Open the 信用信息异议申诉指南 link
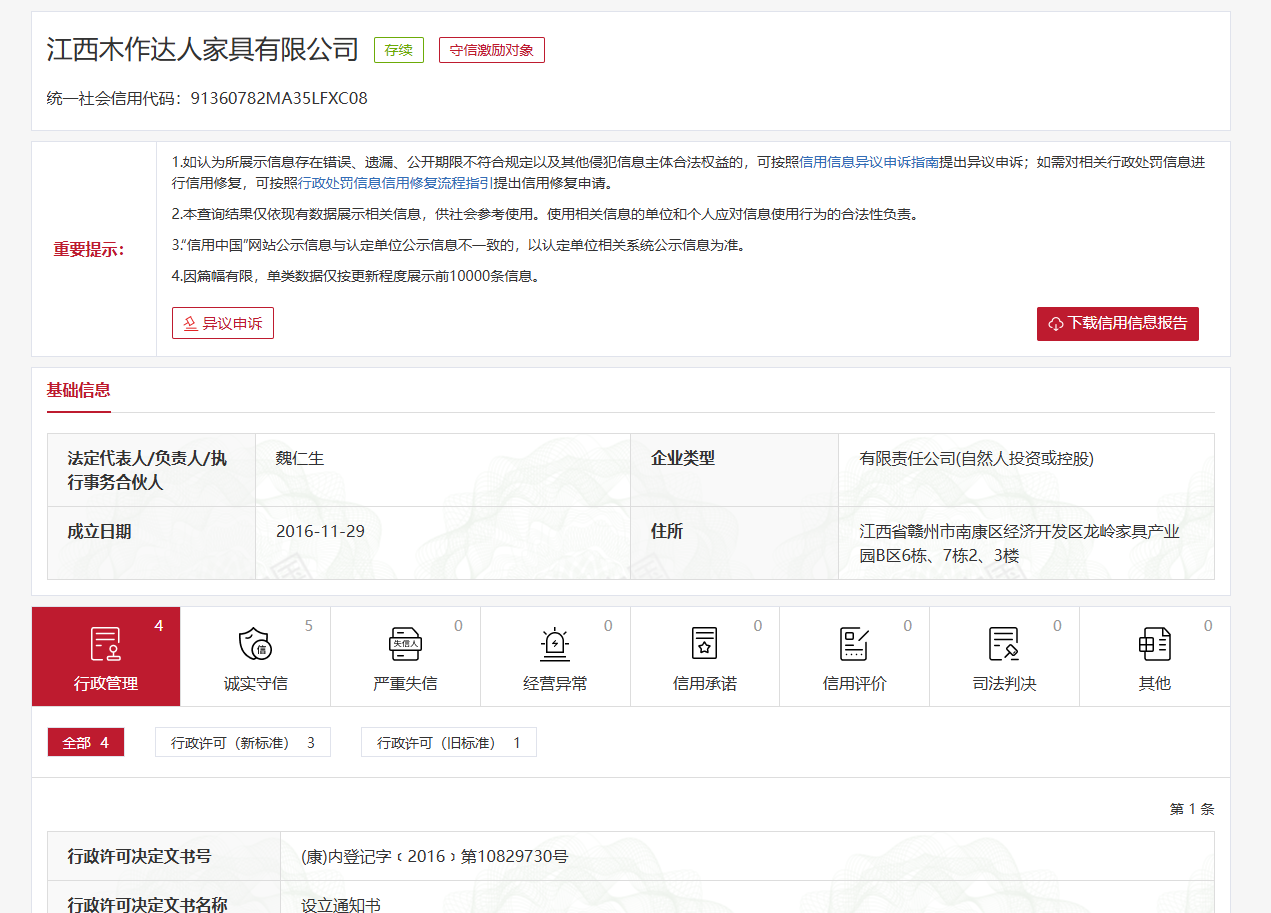The image size is (1271, 913). (x=869, y=162)
